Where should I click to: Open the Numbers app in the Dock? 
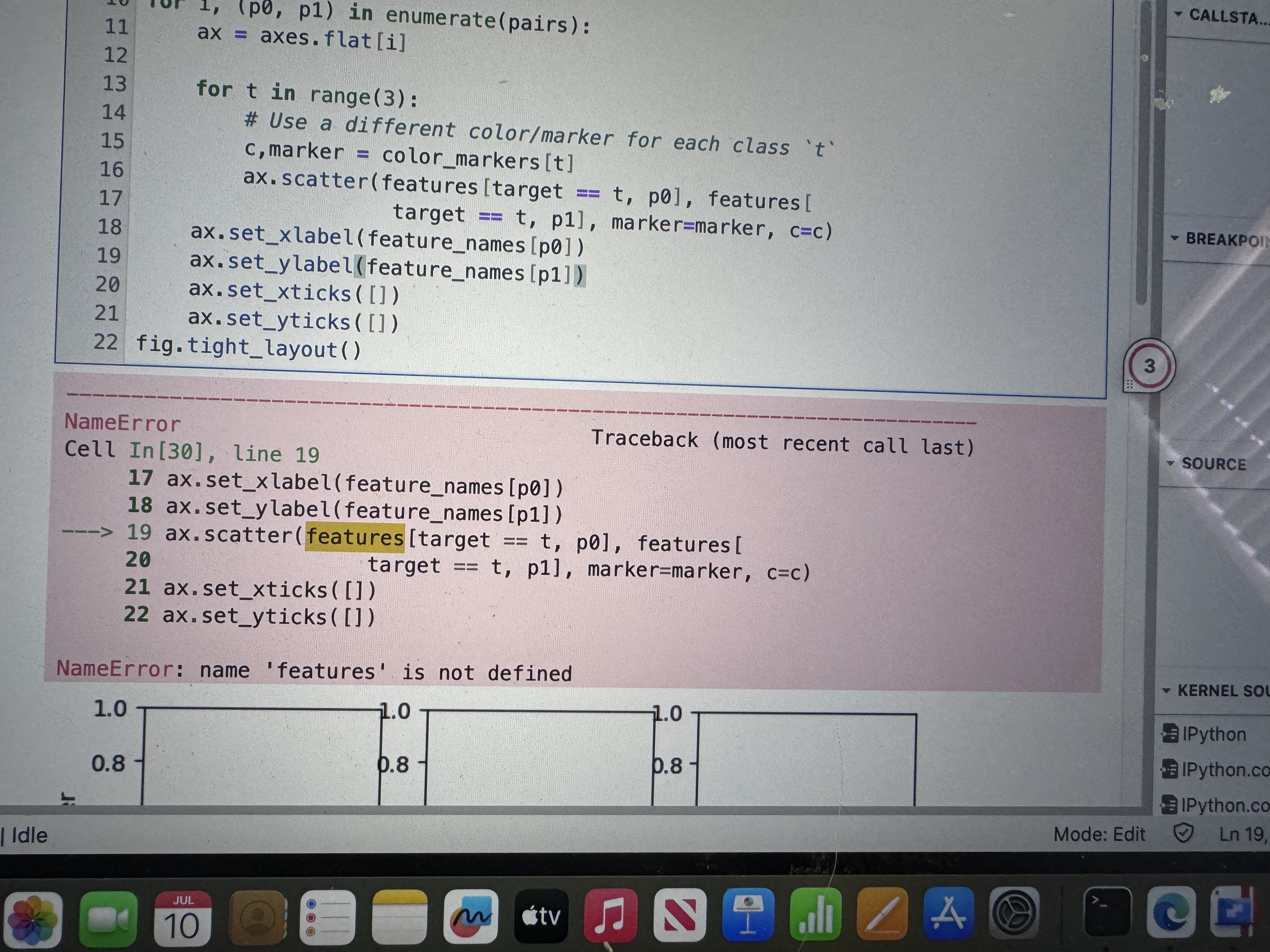(815, 914)
